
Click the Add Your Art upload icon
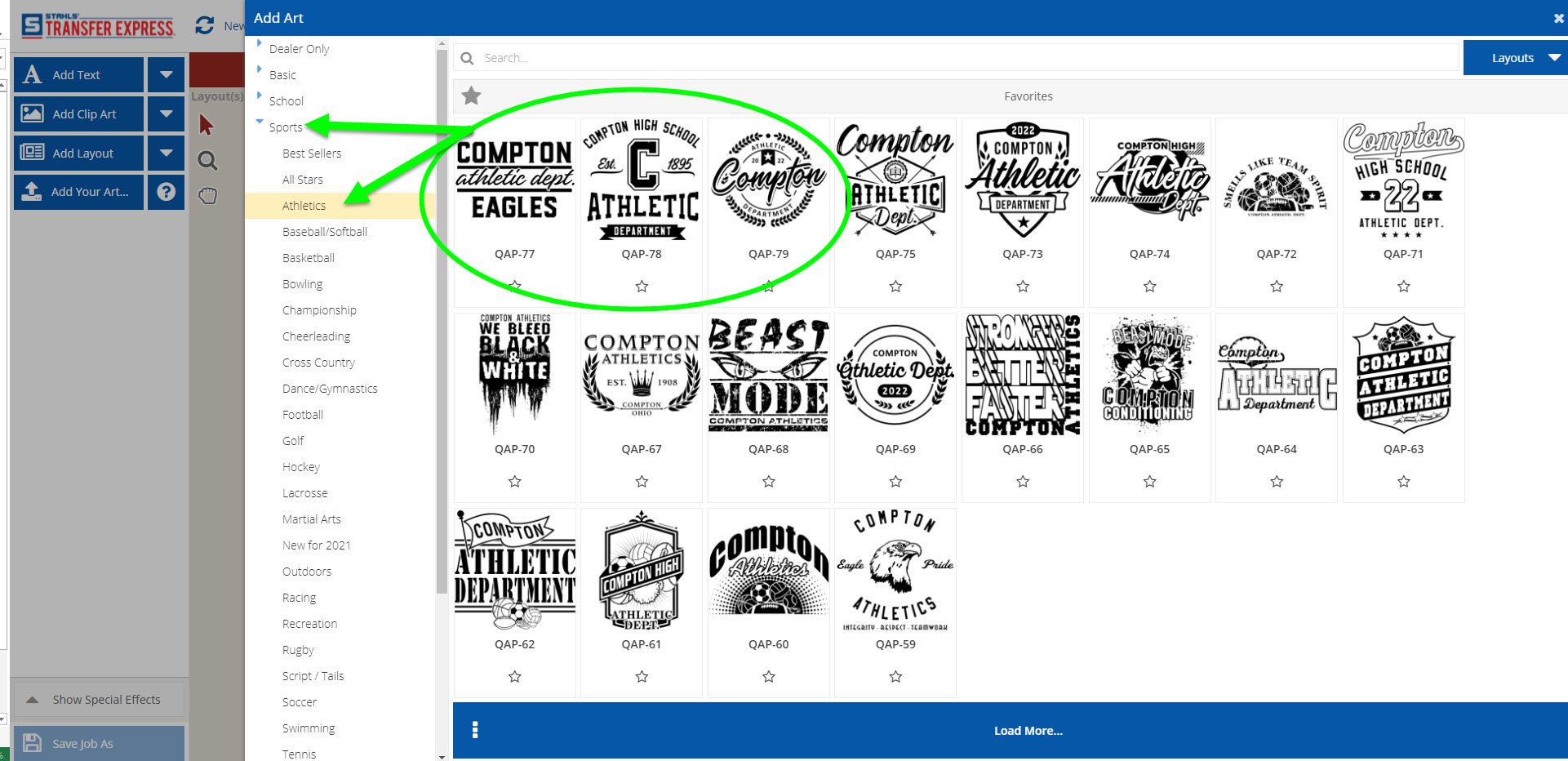pos(33,192)
